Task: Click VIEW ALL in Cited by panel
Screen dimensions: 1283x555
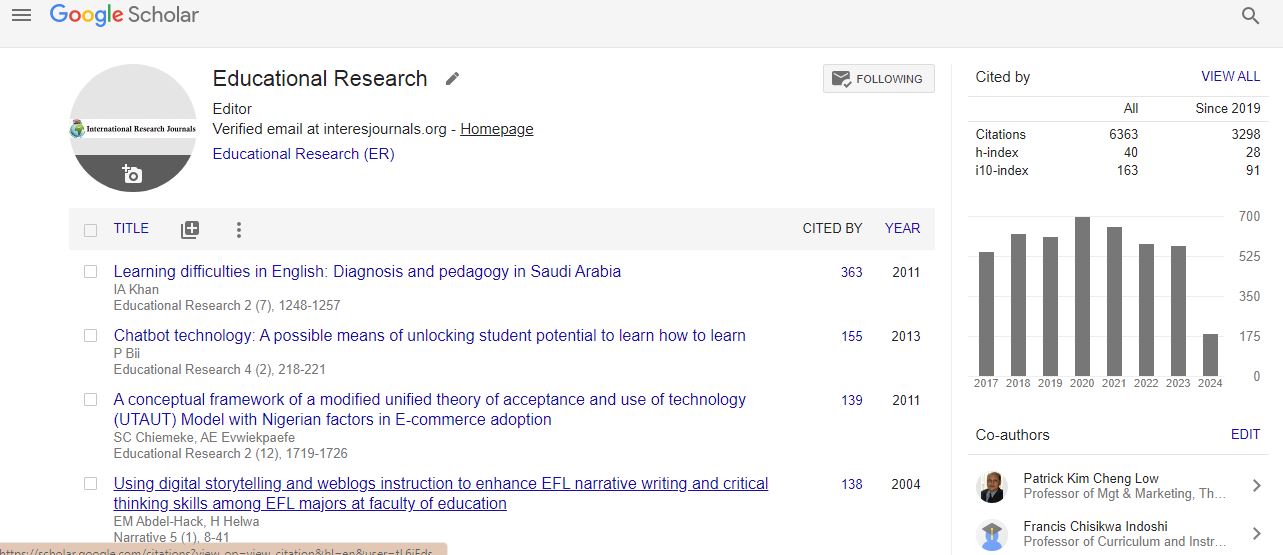Action: 1230,77
